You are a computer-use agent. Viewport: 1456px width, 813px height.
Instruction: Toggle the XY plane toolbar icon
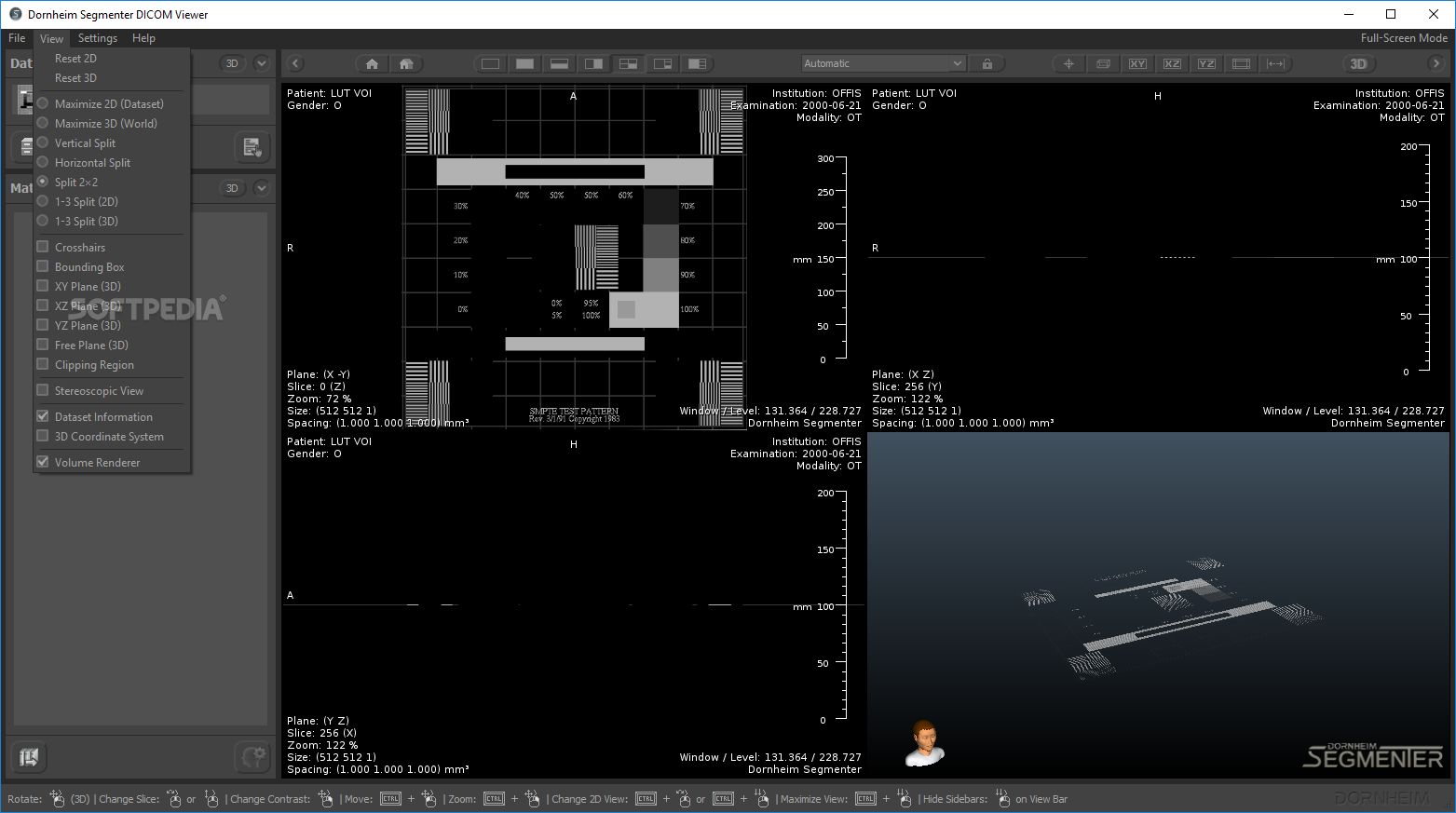tap(1137, 63)
